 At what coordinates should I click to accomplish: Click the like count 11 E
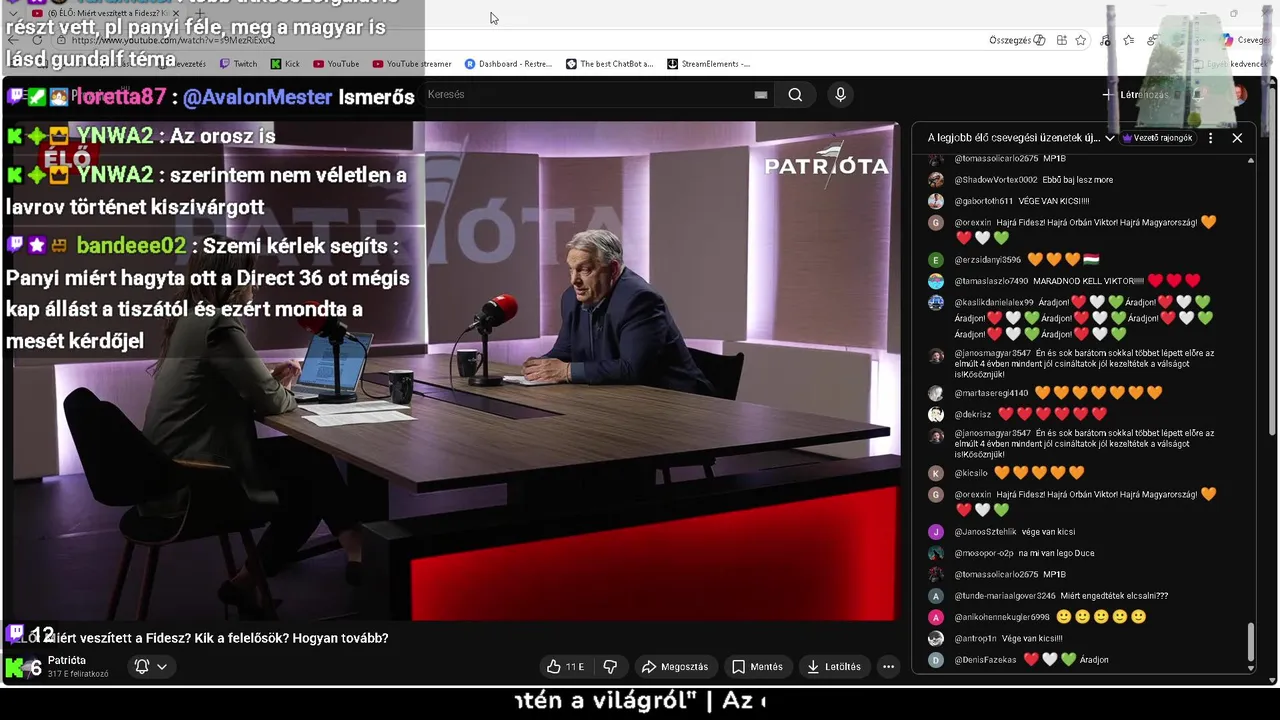pyautogui.click(x=574, y=667)
